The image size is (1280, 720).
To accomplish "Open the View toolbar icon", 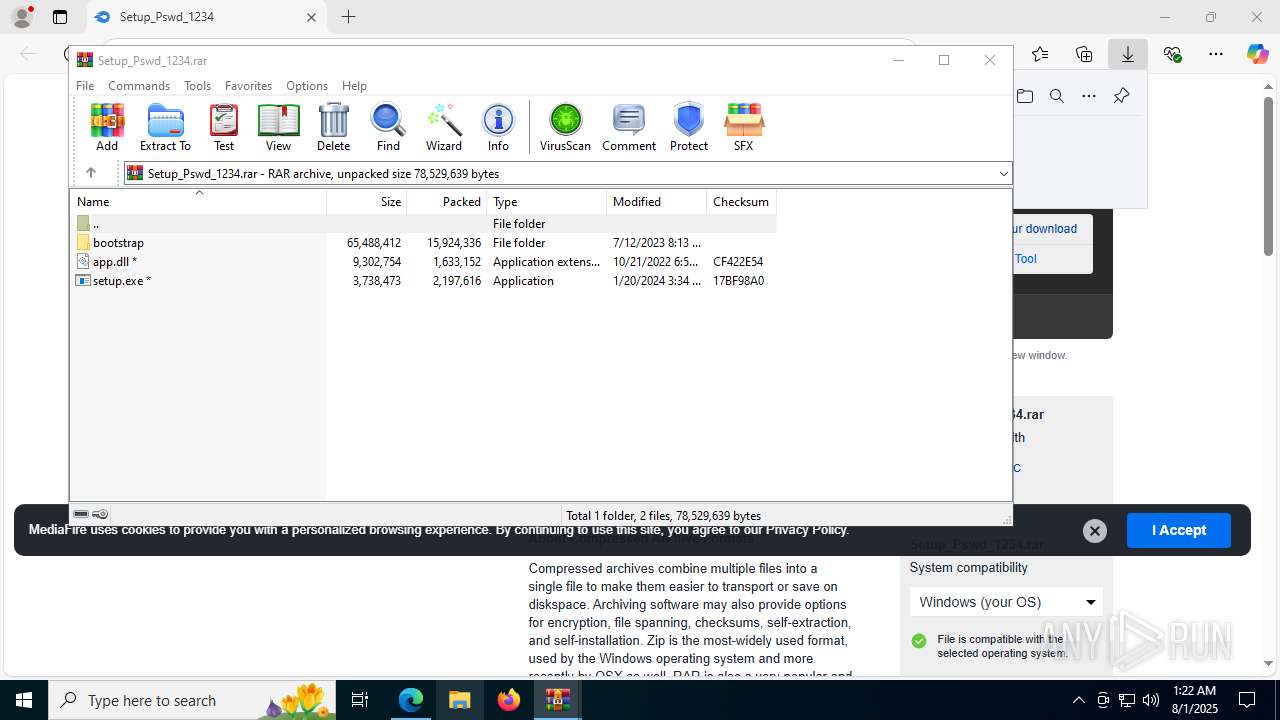I will click(278, 127).
